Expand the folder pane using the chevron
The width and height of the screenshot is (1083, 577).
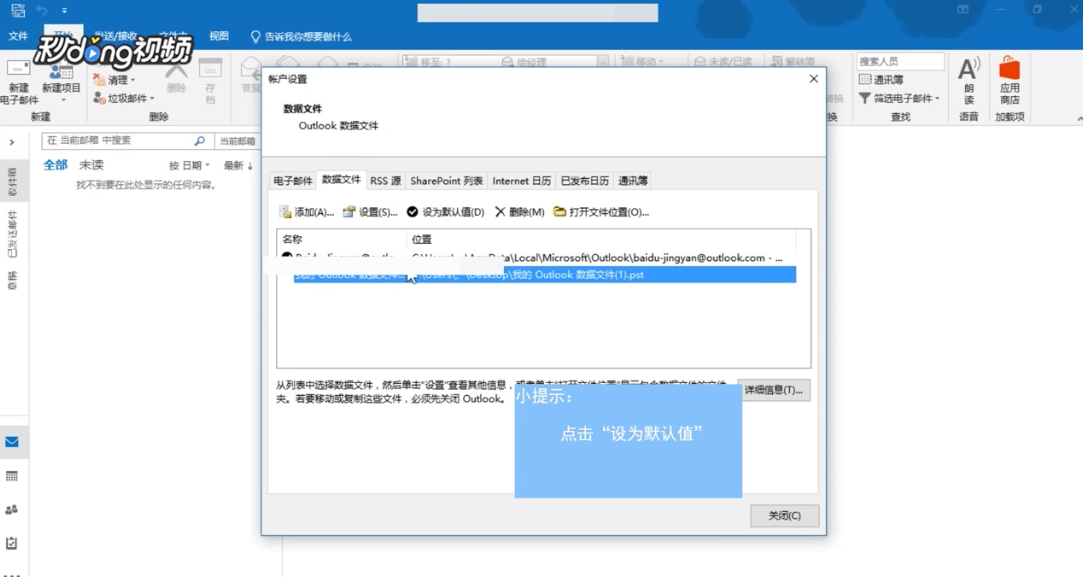pos(12,142)
